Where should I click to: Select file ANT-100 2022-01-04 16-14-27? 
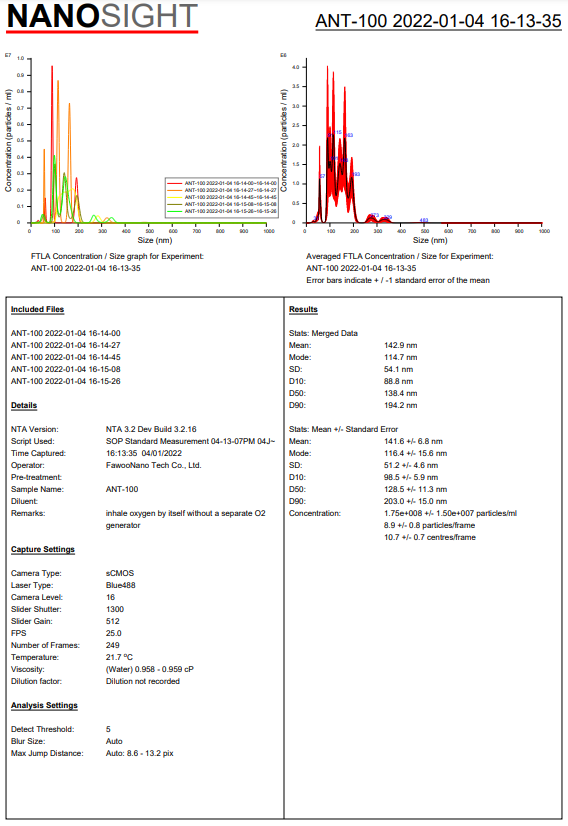pos(65,346)
